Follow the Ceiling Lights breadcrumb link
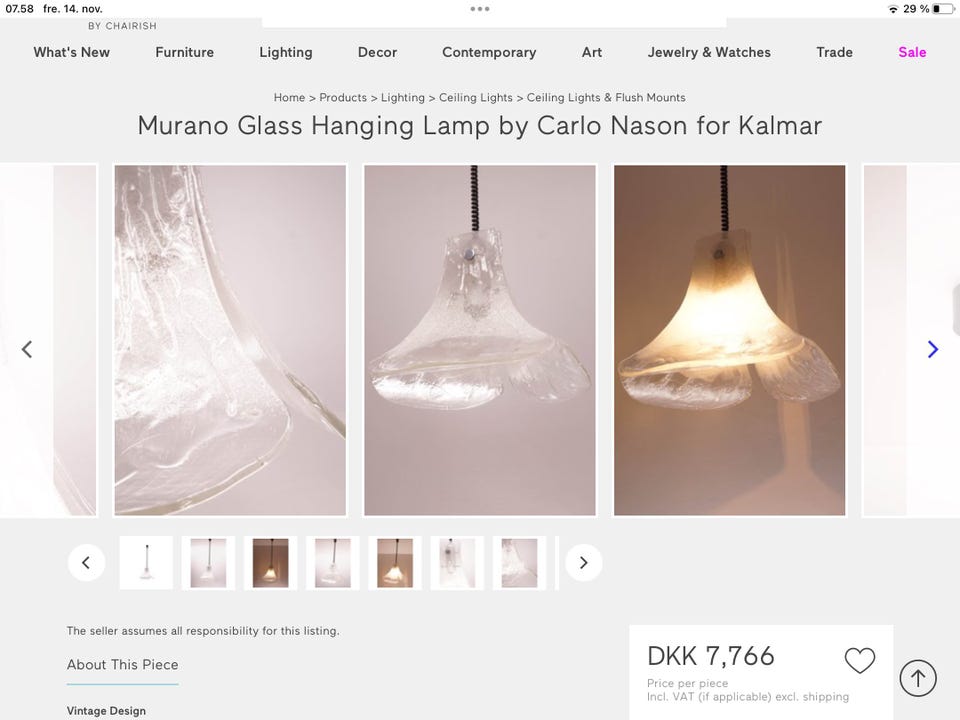Screen dimensions: 960x720 476,97
